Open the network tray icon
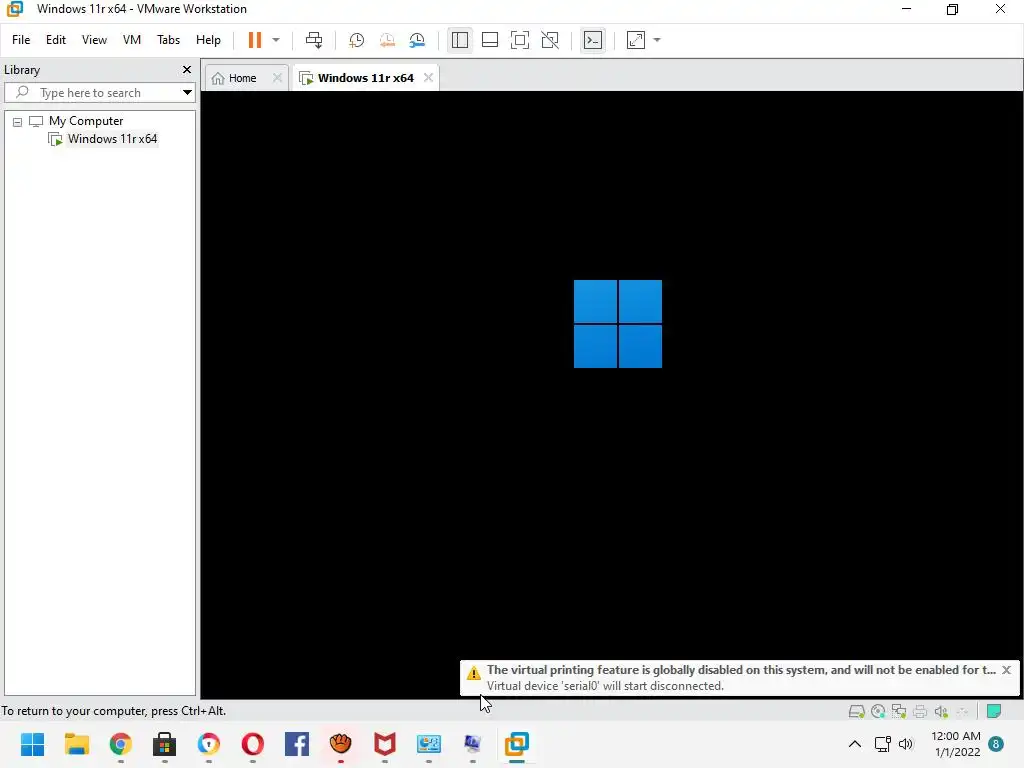The height and width of the screenshot is (768, 1024). click(882, 744)
